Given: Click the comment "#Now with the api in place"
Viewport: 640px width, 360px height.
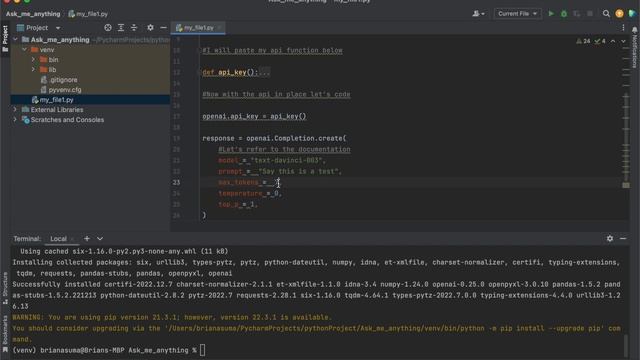Looking at the screenshot, I should (276, 94).
